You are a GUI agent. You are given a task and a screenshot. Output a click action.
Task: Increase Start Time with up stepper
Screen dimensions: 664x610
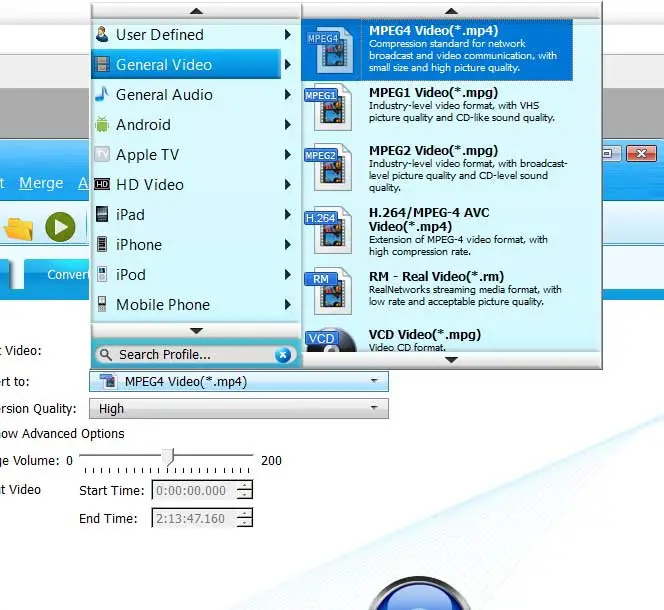[x=245, y=485]
